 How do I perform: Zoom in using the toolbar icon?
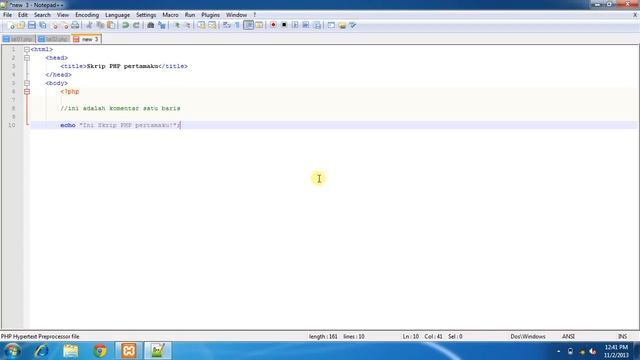click(x=176, y=25)
